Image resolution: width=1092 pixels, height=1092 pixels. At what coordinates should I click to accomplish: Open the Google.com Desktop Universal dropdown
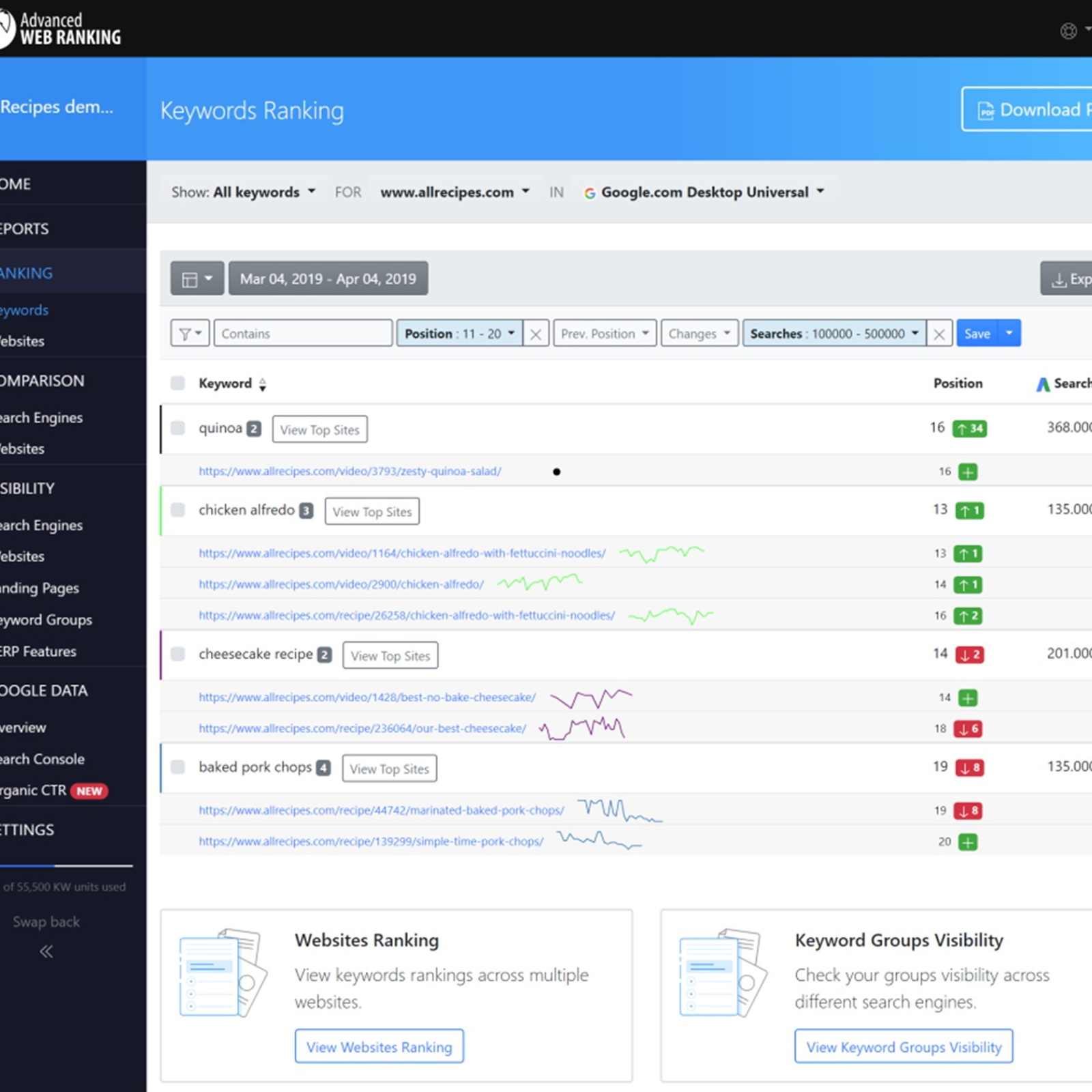click(705, 192)
